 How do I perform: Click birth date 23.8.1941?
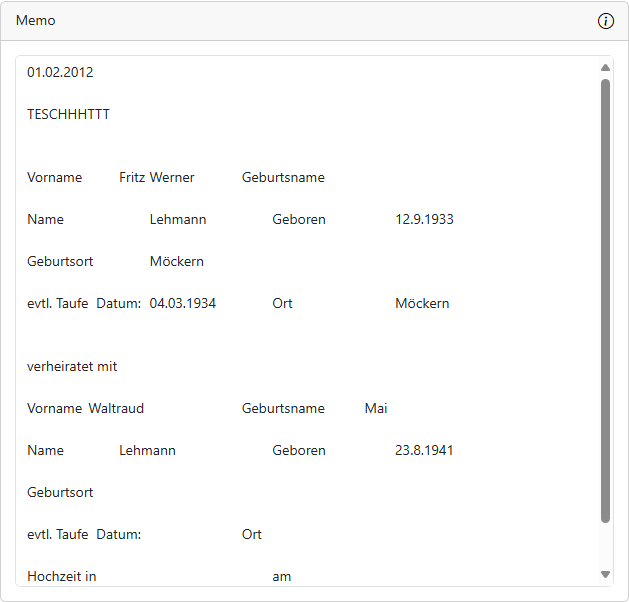[424, 450]
